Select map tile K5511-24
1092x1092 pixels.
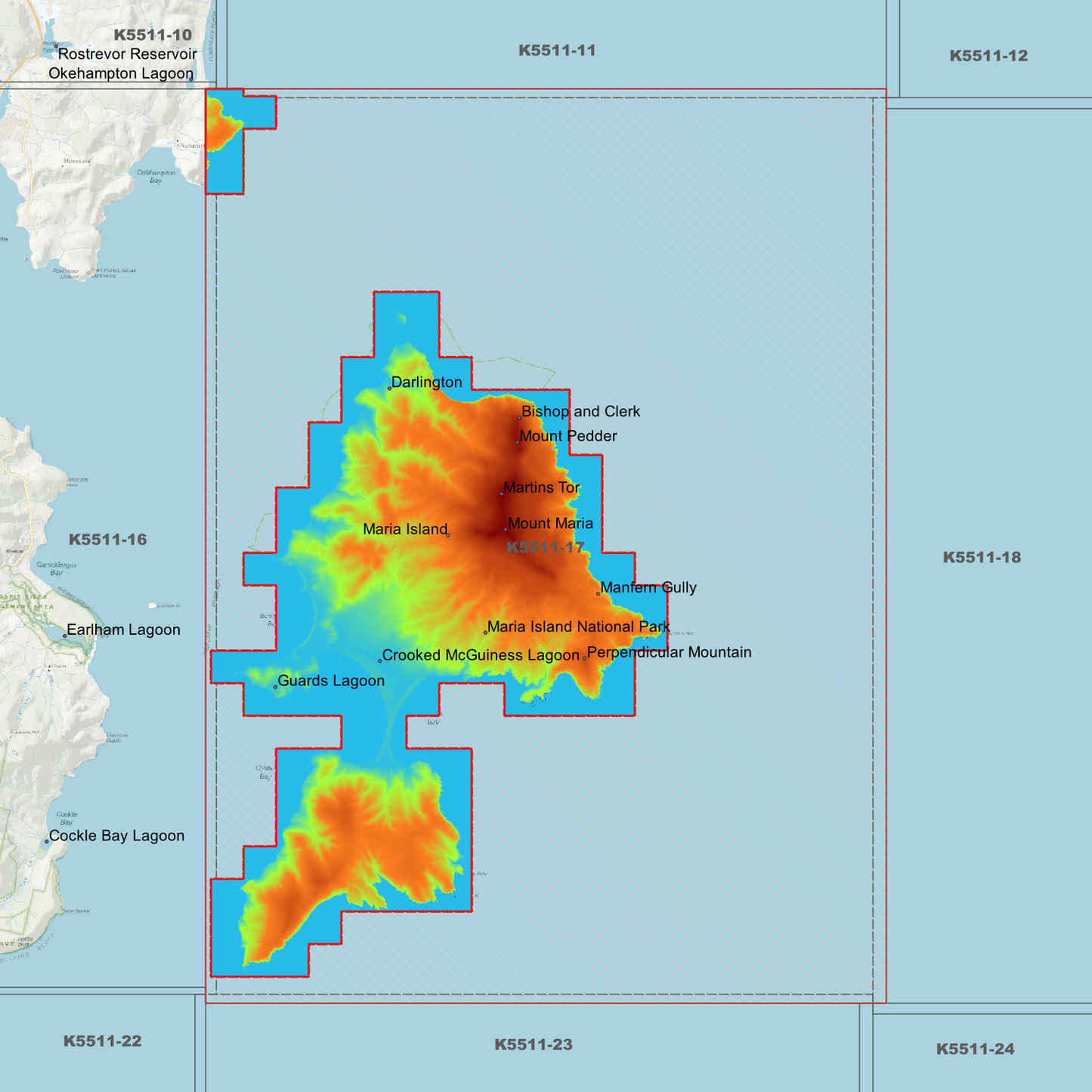(975, 1049)
